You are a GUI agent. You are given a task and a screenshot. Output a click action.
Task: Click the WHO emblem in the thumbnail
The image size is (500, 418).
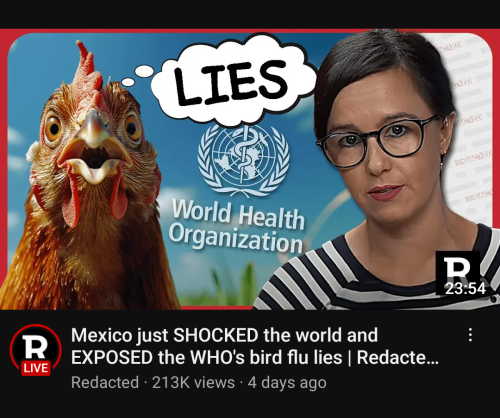[x=243, y=161]
